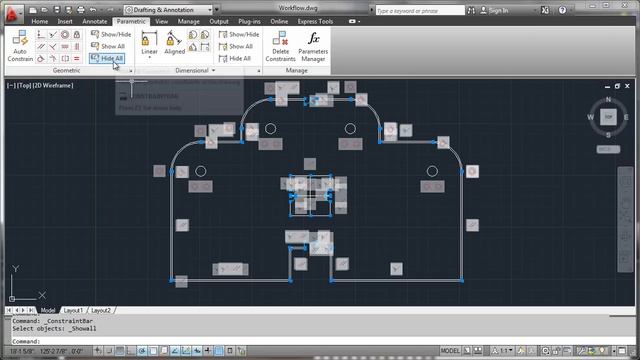Apply the Vertical geometric constraint
The height and width of the screenshot is (360, 640).
point(77,47)
